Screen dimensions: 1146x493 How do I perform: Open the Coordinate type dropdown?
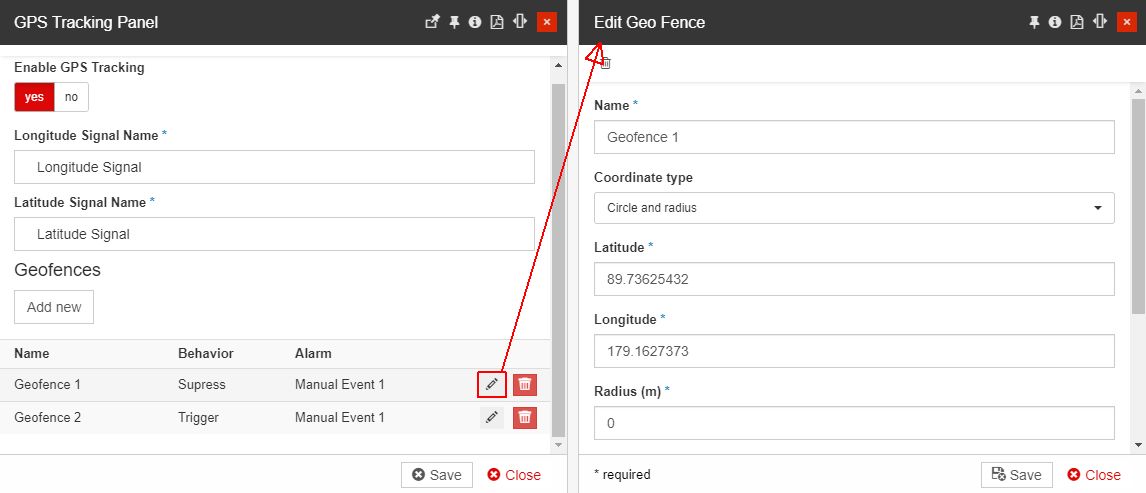854,208
